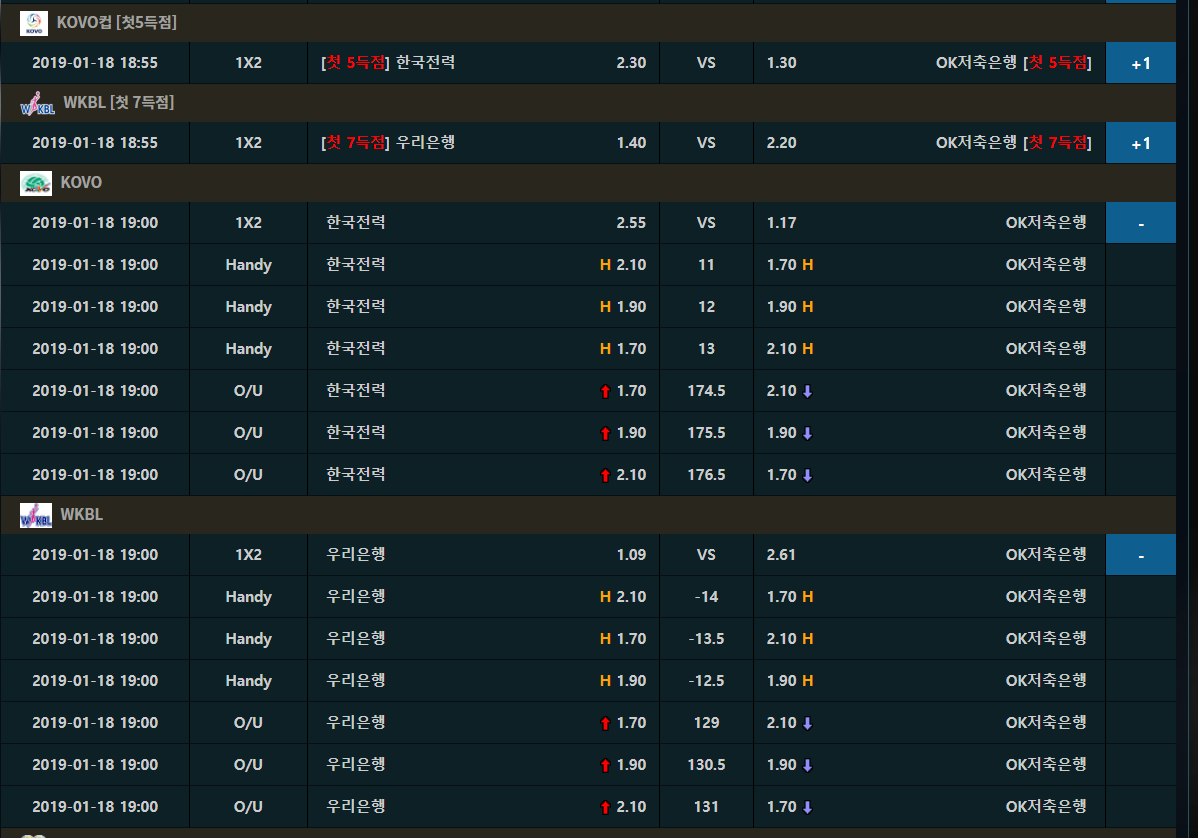Select OK저축은행 1X2 odds 2.61
The image size is (1198, 838).
pos(929,555)
